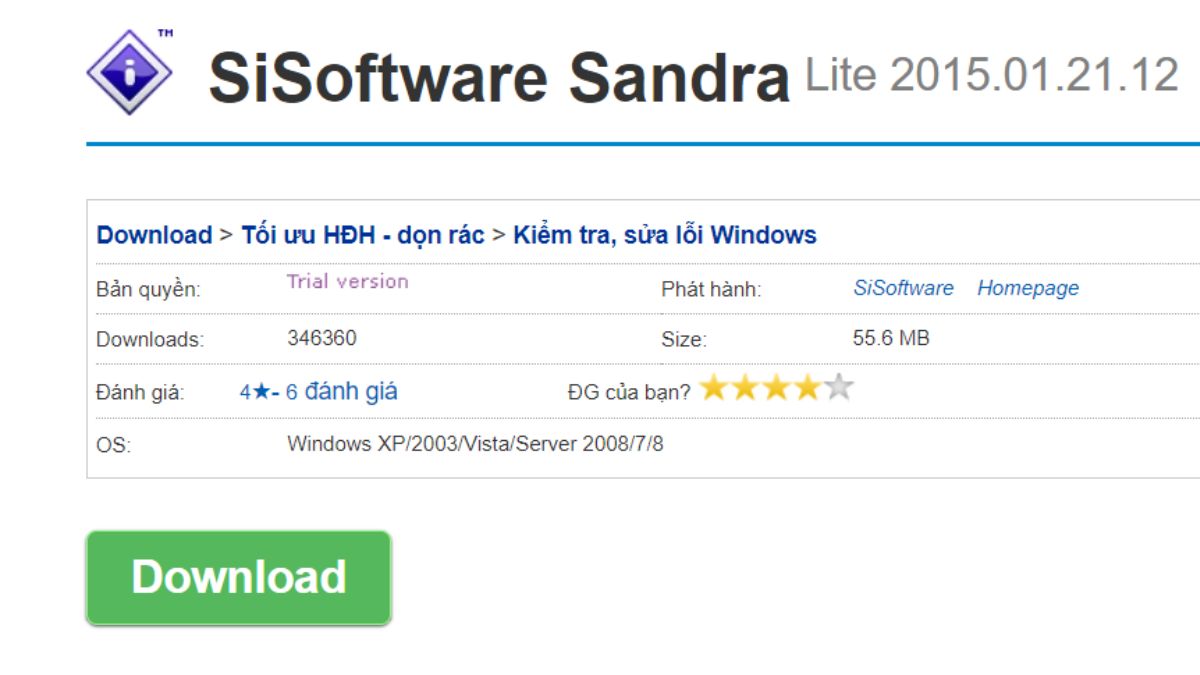The height and width of the screenshot is (675, 1200).
Task: Open the SiSoftware publisher link
Action: pos(904,288)
